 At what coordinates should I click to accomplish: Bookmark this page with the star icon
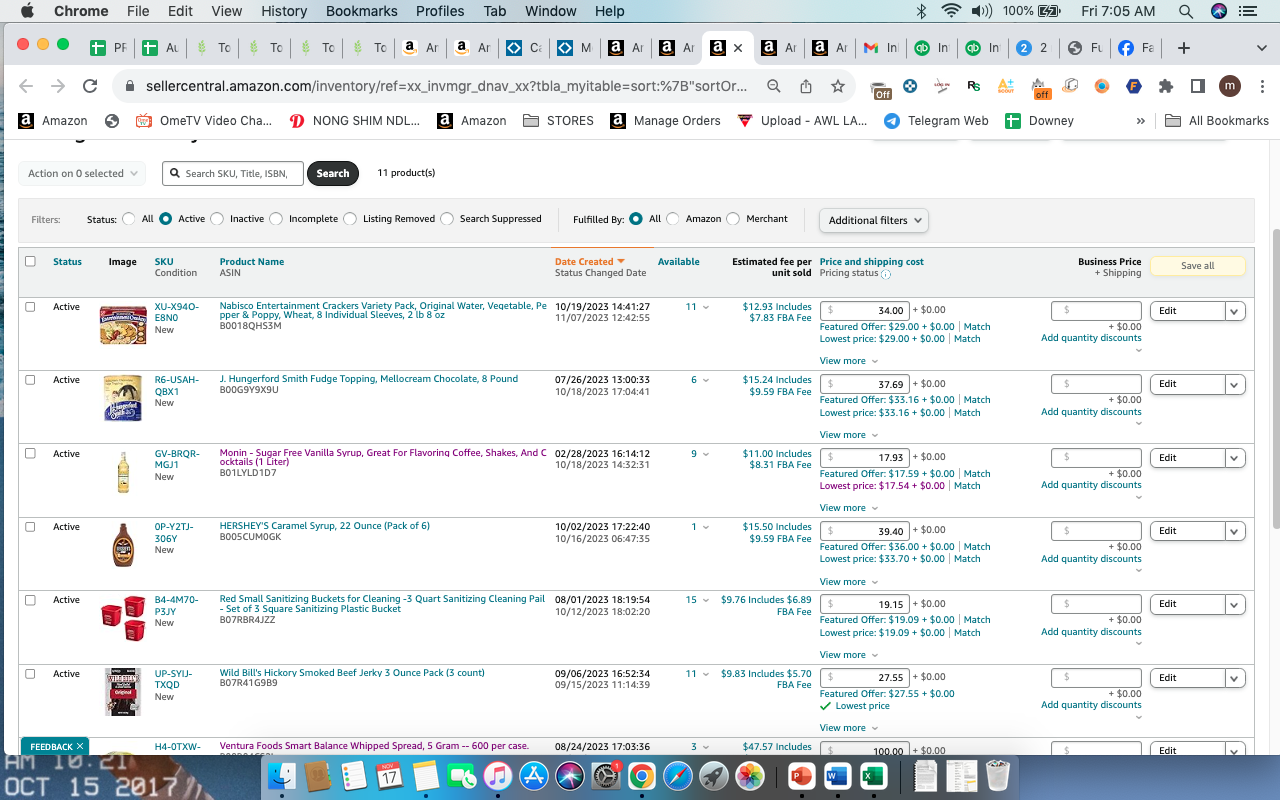pyautogui.click(x=838, y=87)
